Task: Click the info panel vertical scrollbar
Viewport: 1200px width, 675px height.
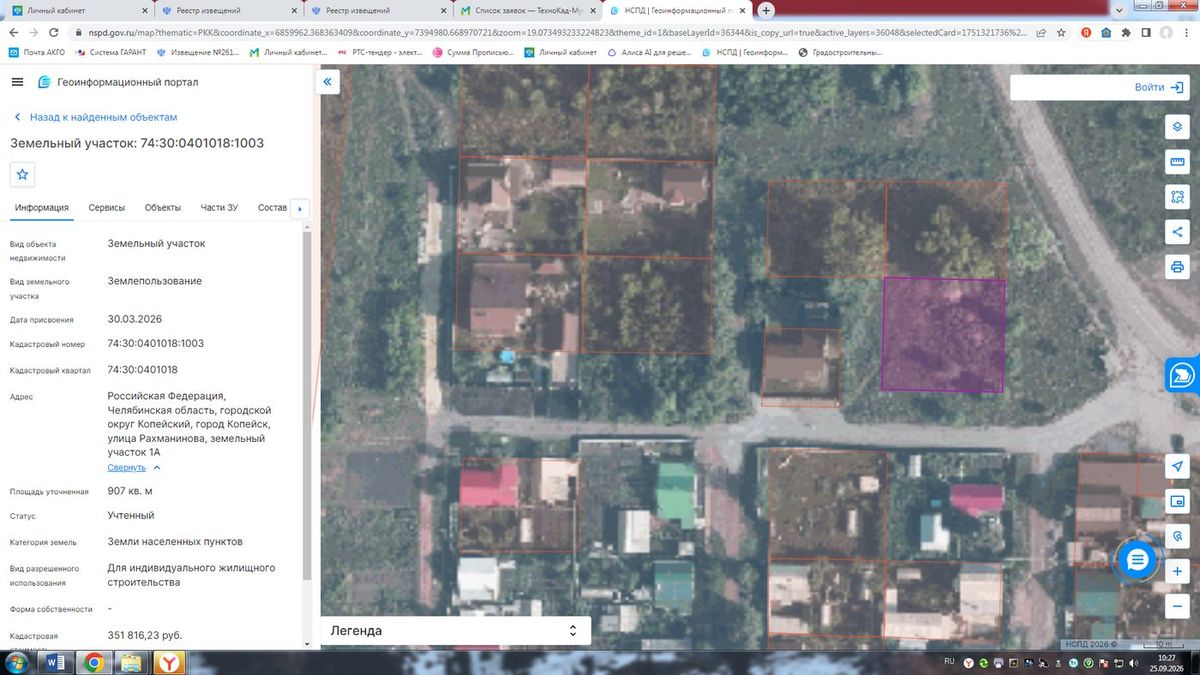Action: (306, 405)
